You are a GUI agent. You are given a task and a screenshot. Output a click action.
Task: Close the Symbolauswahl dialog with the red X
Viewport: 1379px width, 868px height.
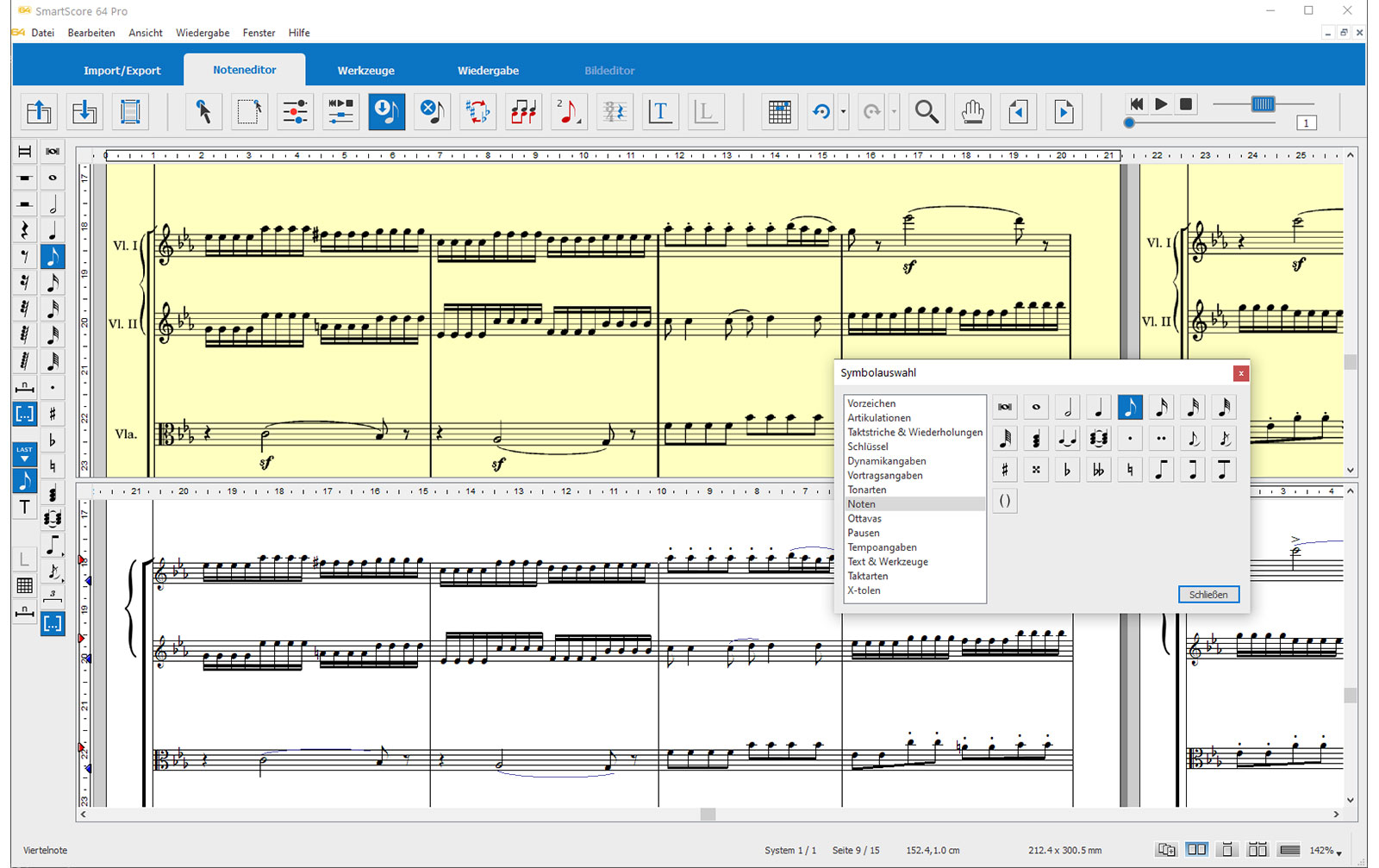(1241, 373)
